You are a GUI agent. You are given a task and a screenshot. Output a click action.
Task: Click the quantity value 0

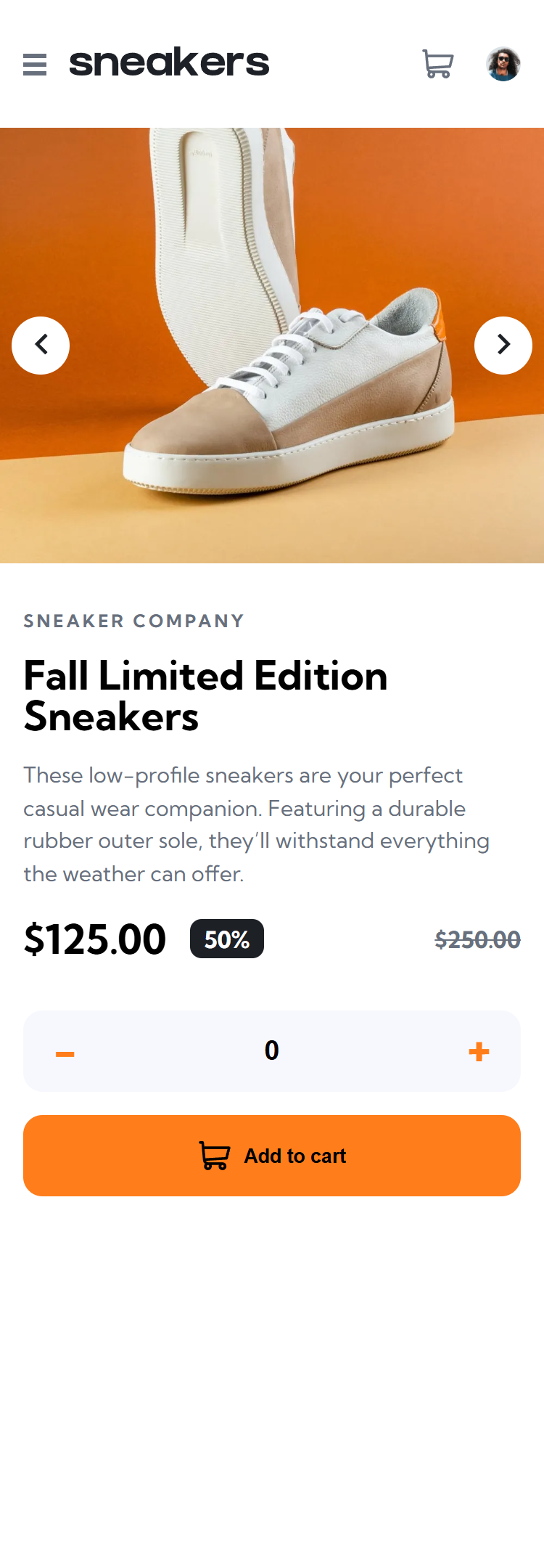272,1050
